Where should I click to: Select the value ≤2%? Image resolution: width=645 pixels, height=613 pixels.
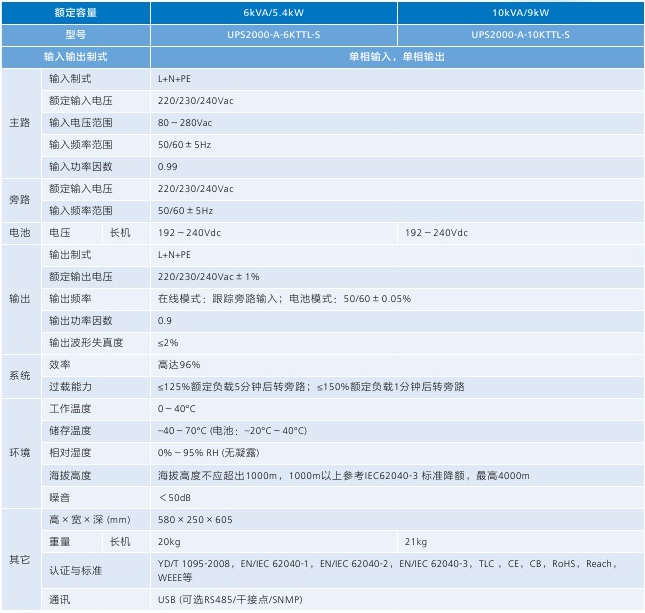168,343
